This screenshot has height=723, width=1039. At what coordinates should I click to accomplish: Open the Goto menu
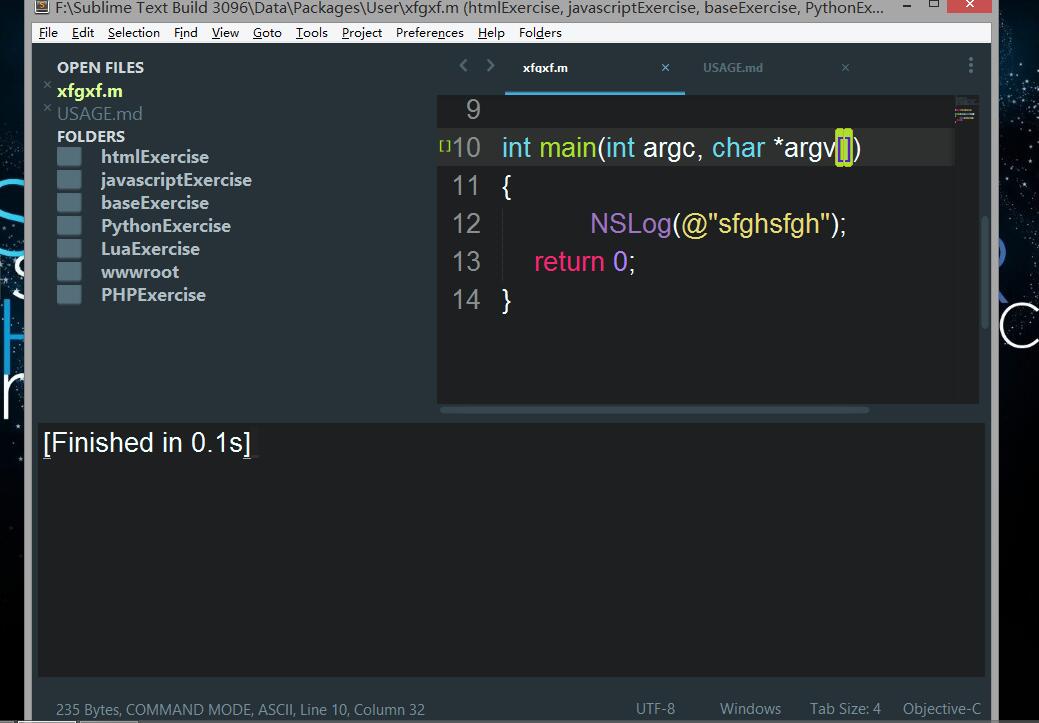267,32
